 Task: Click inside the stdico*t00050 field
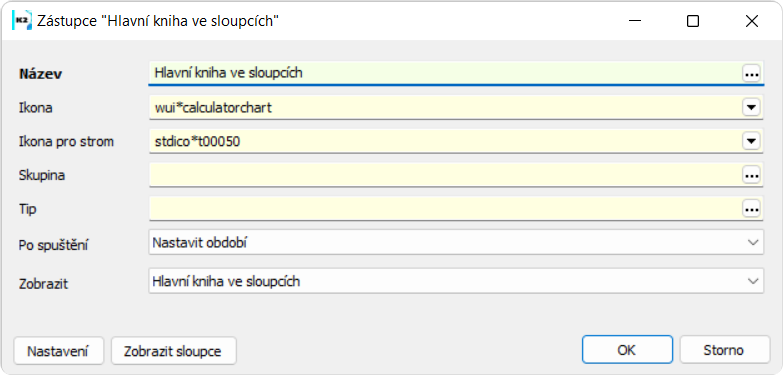(444, 141)
